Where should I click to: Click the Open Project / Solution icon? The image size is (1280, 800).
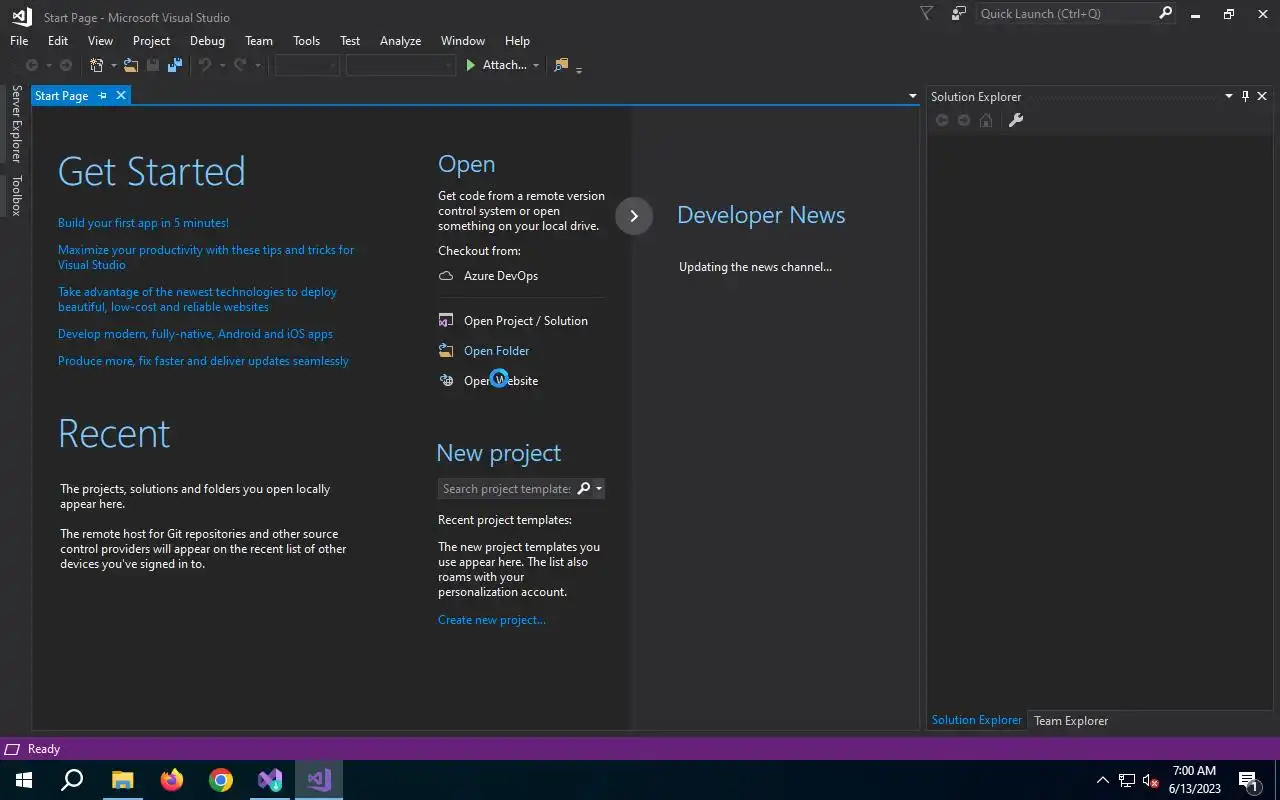tap(446, 321)
